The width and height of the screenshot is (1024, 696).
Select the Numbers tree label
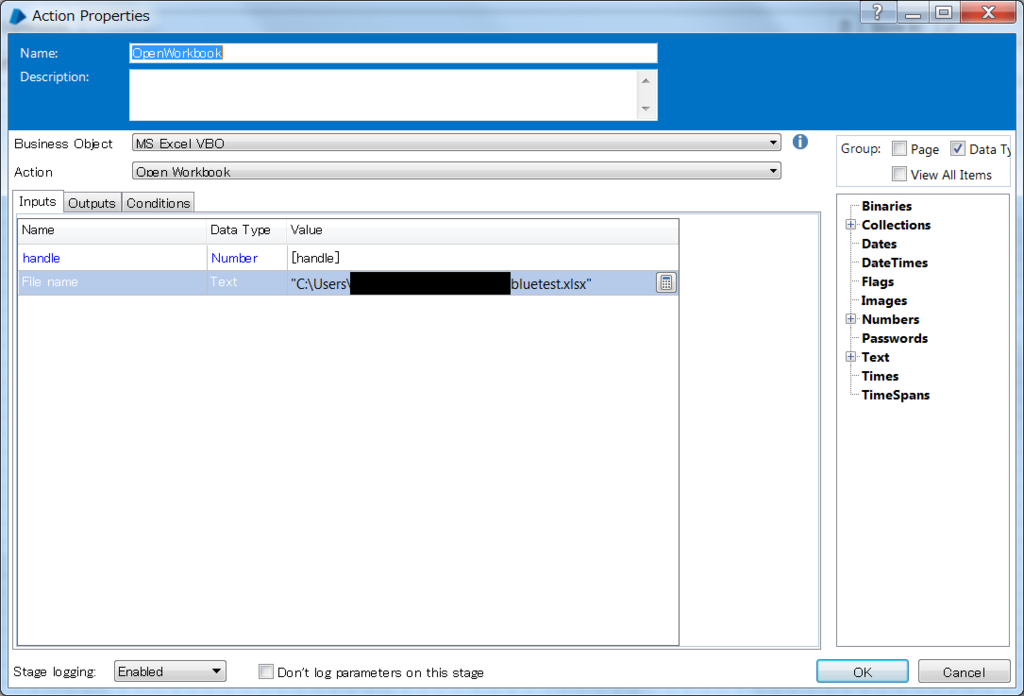coord(890,320)
